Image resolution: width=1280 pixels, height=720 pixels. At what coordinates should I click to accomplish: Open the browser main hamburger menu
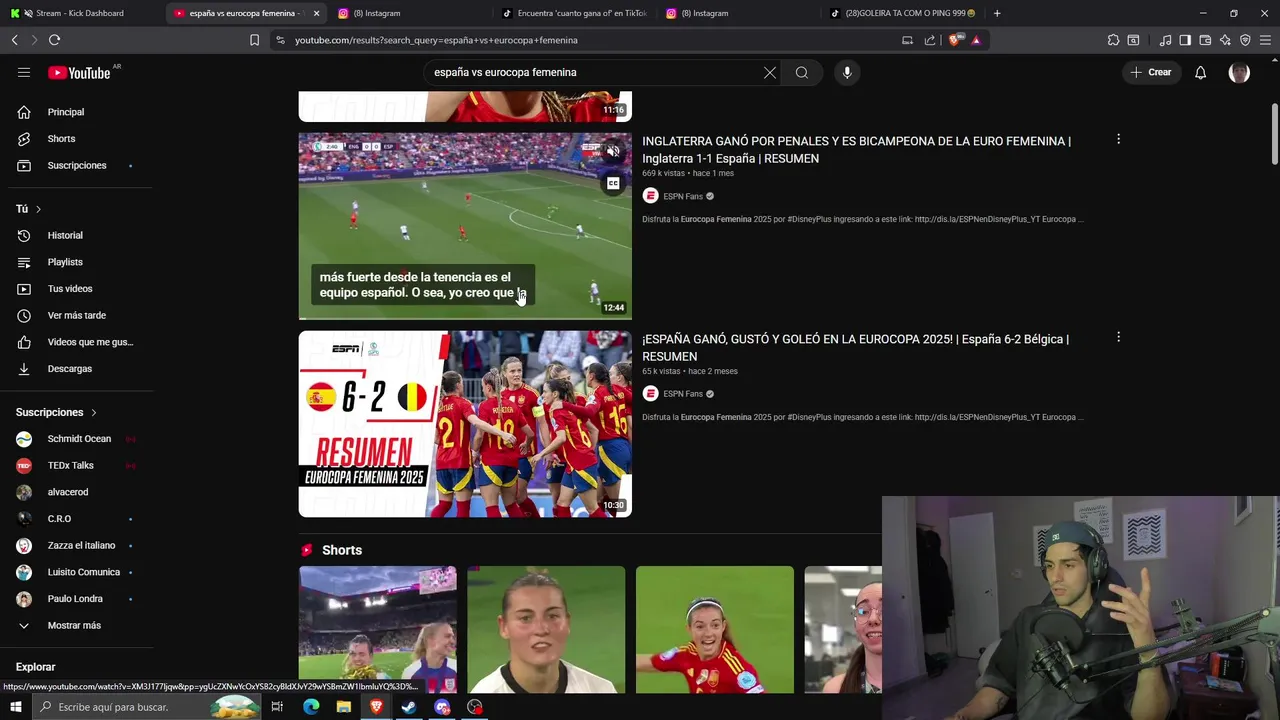[x=1266, y=40]
